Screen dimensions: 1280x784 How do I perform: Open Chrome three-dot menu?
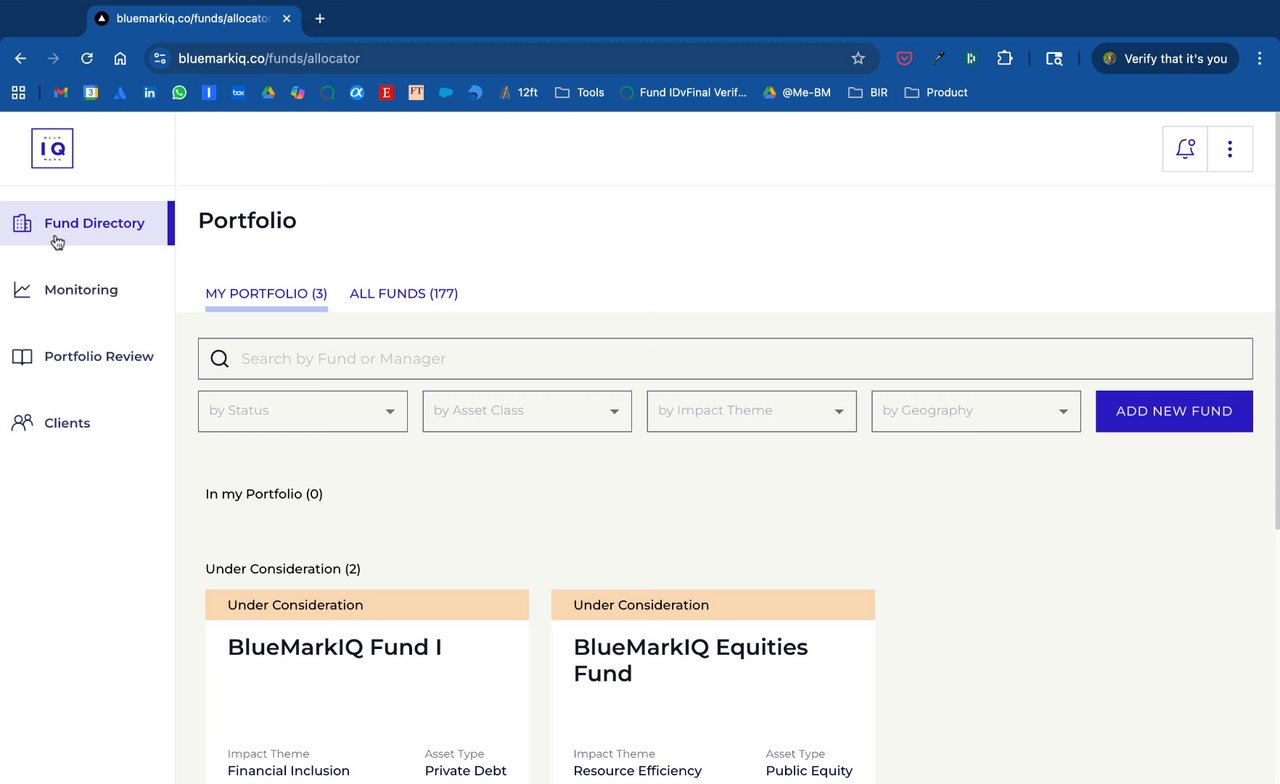(1260, 59)
